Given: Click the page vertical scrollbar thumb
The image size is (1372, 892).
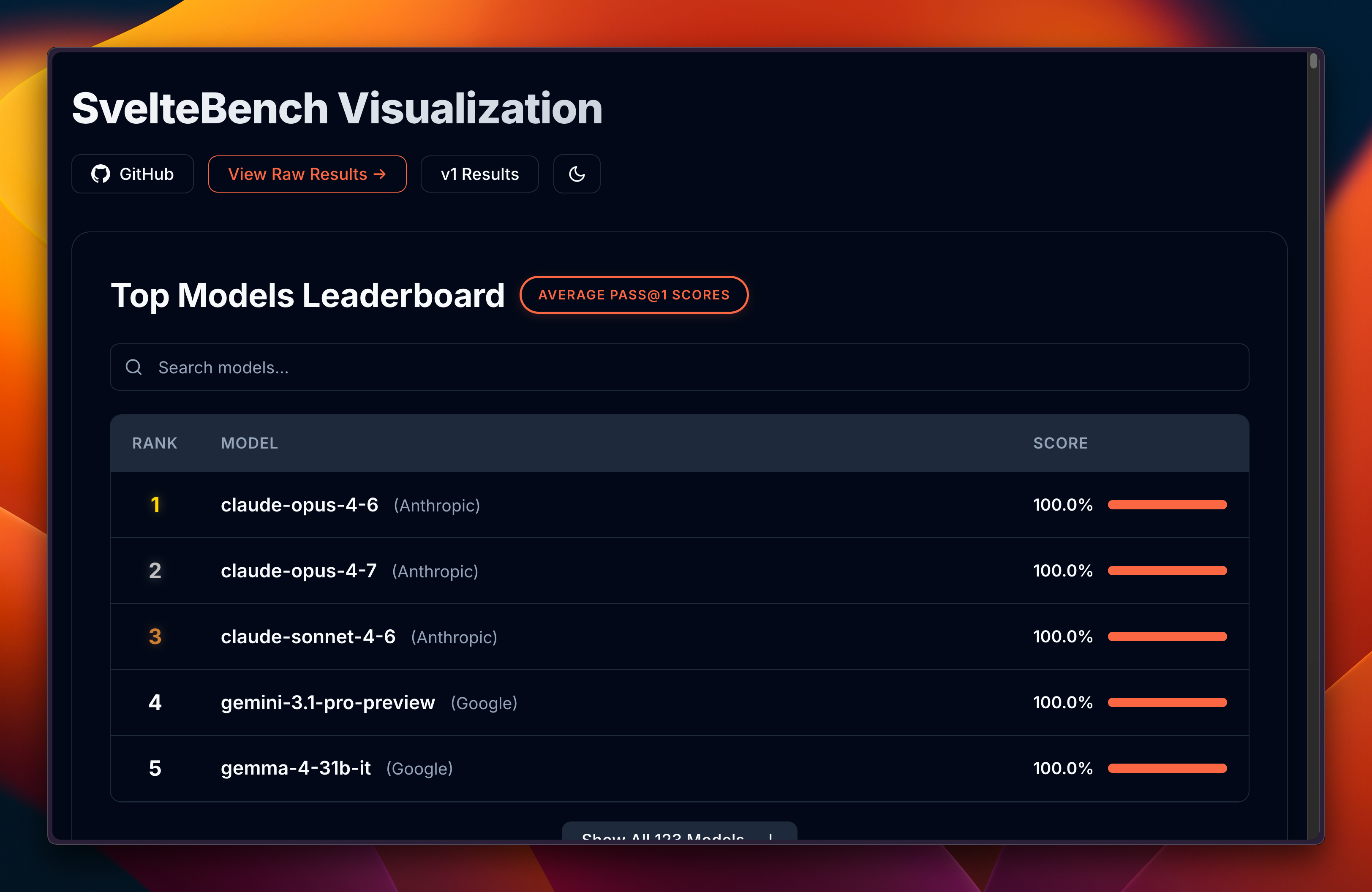Looking at the screenshot, I should 1313,60.
